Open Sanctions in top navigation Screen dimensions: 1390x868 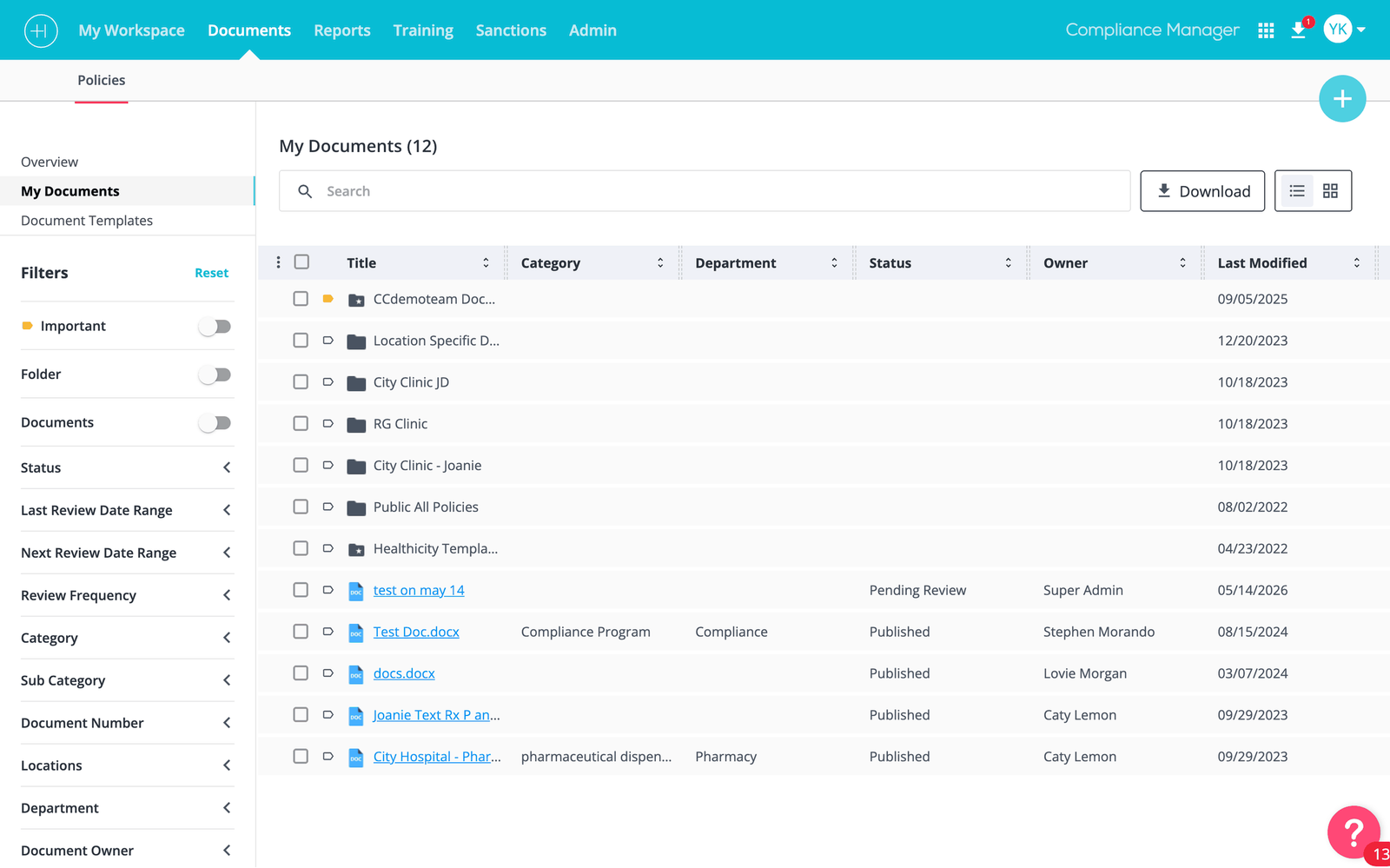point(511,30)
